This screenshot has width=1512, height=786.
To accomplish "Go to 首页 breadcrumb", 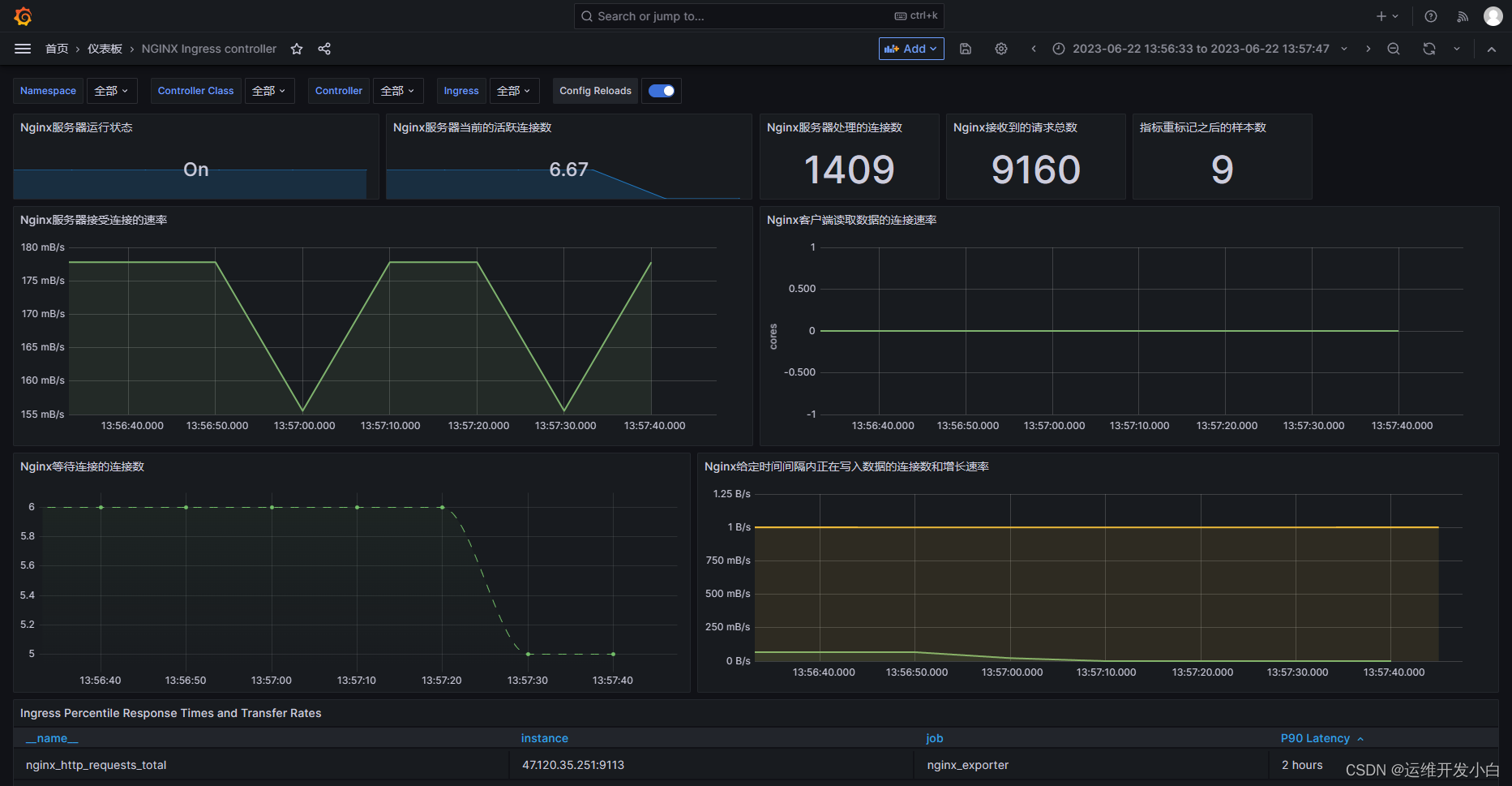I will point(57,49).
